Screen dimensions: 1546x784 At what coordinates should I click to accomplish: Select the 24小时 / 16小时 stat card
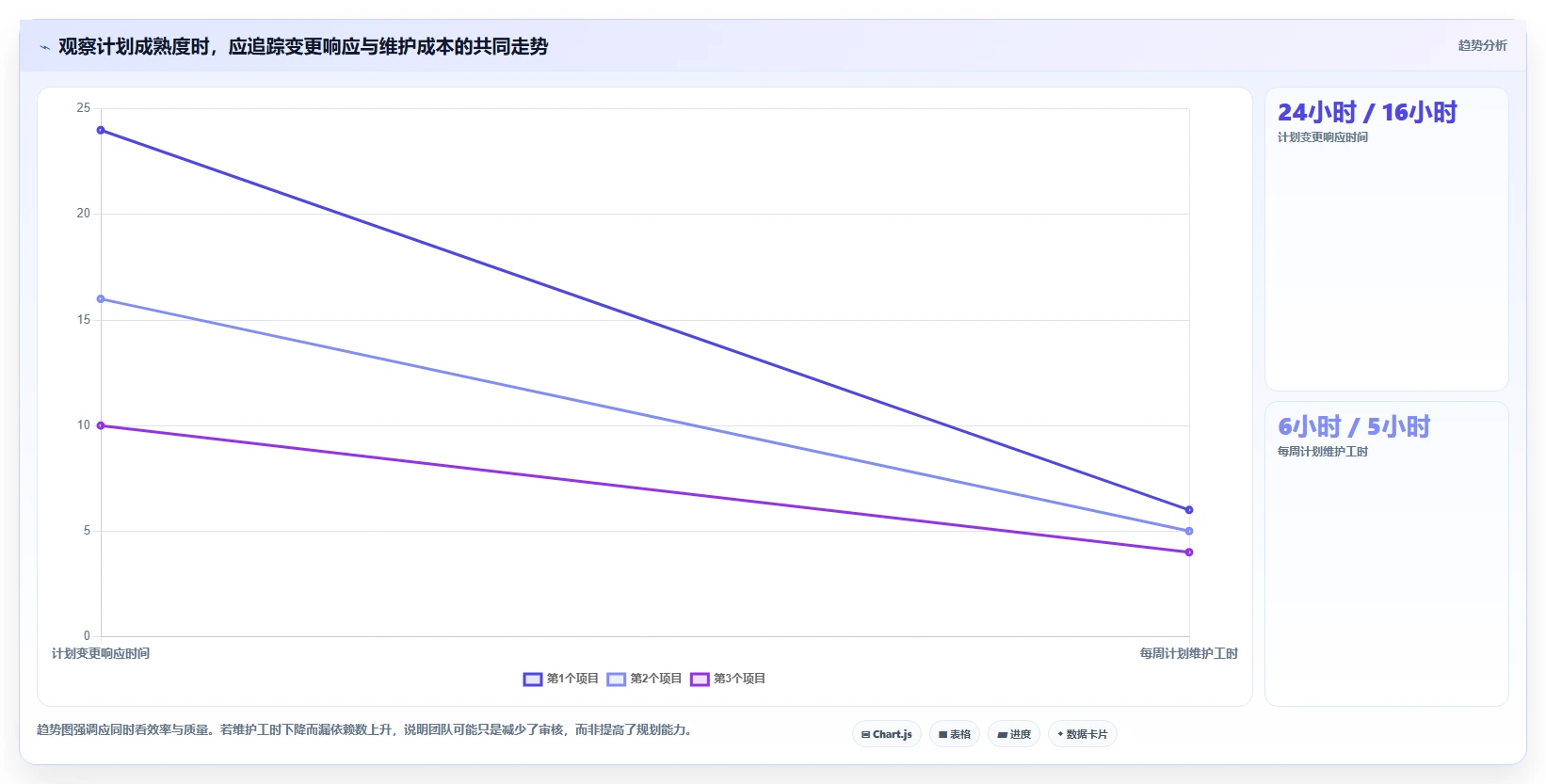click(x=1387, y=239)
